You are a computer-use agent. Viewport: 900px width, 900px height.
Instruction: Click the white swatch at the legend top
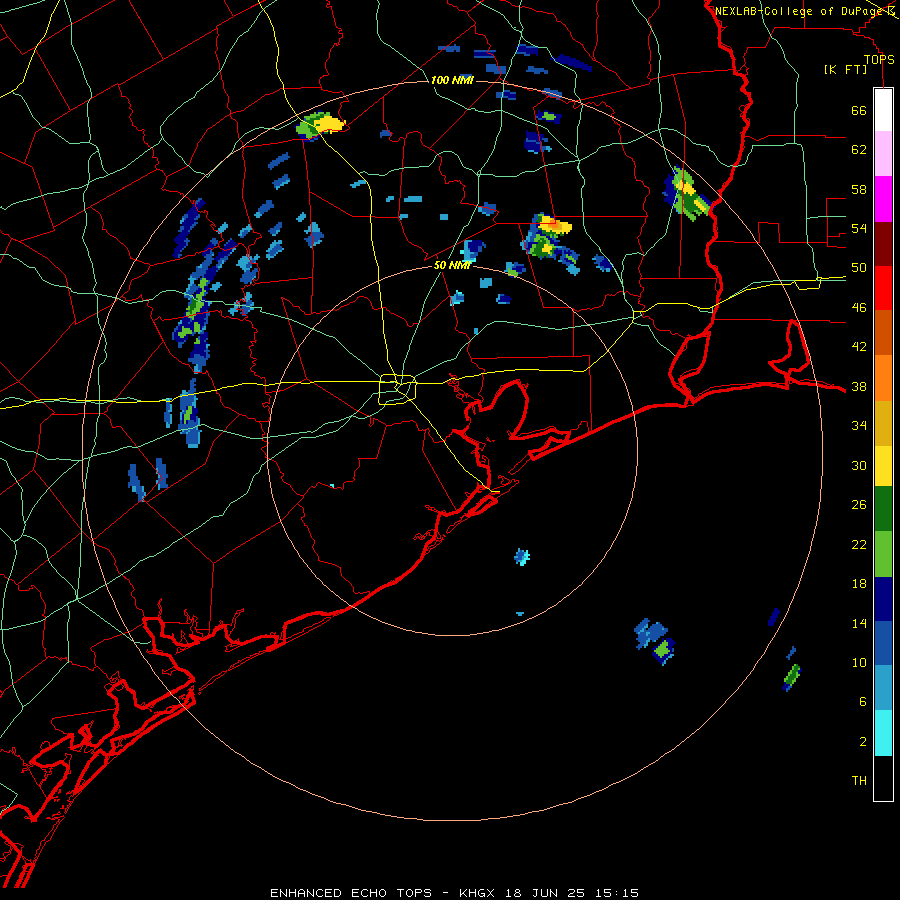(x=883, y=110)
